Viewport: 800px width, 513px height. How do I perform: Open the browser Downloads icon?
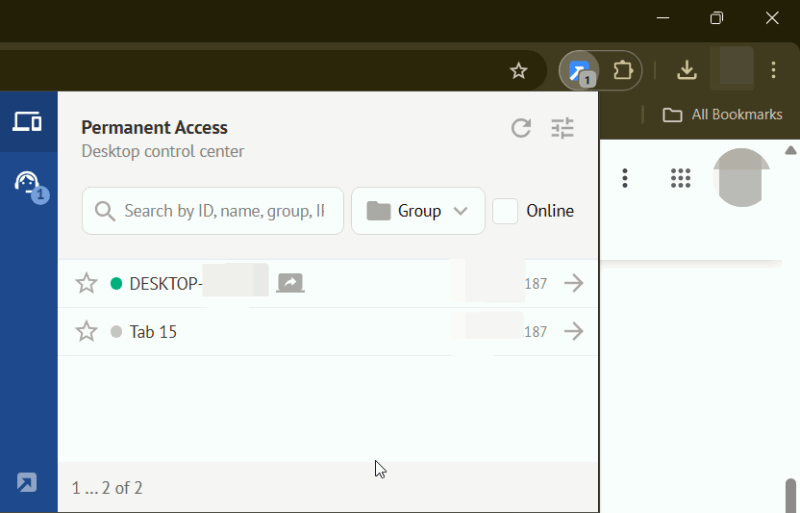tap(687, 70)
